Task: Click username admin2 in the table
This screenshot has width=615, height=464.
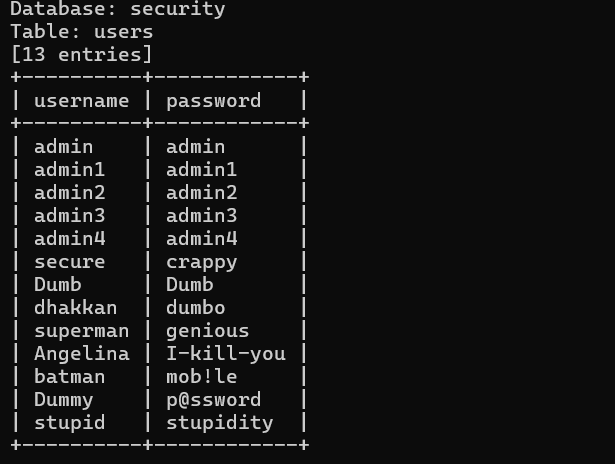Action: point(69,193)
